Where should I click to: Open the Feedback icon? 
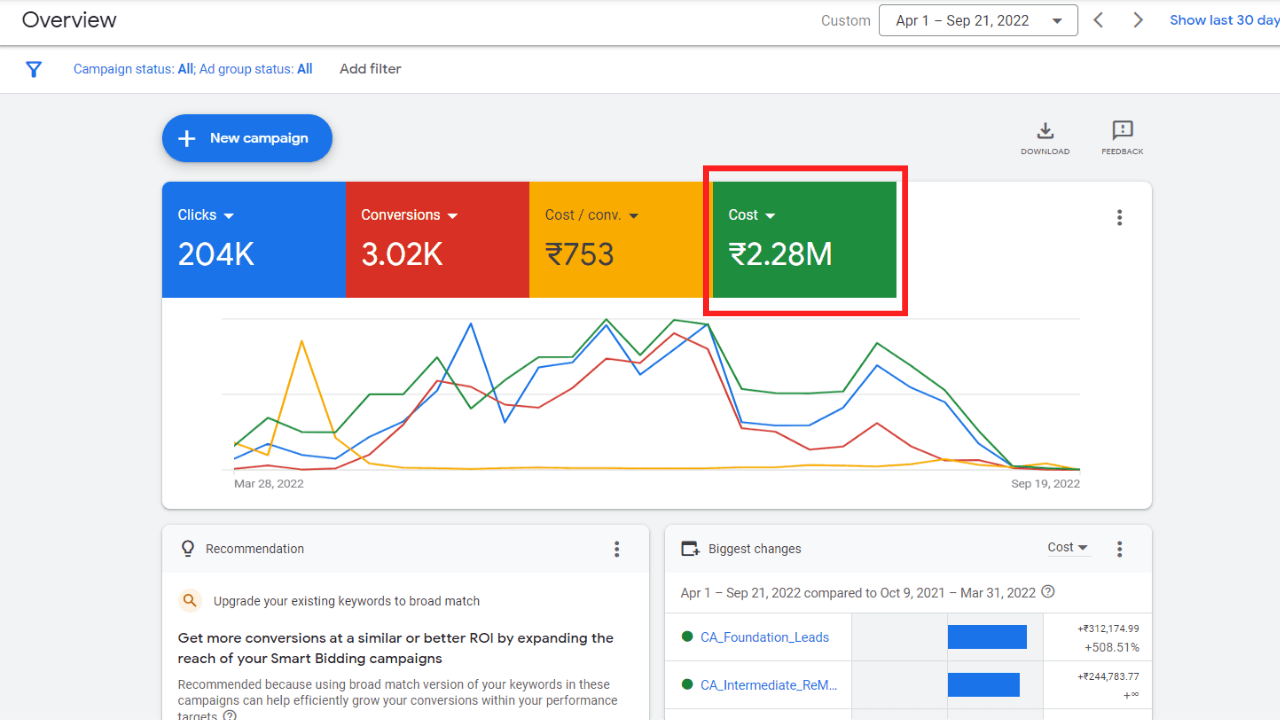[1122, 131]
